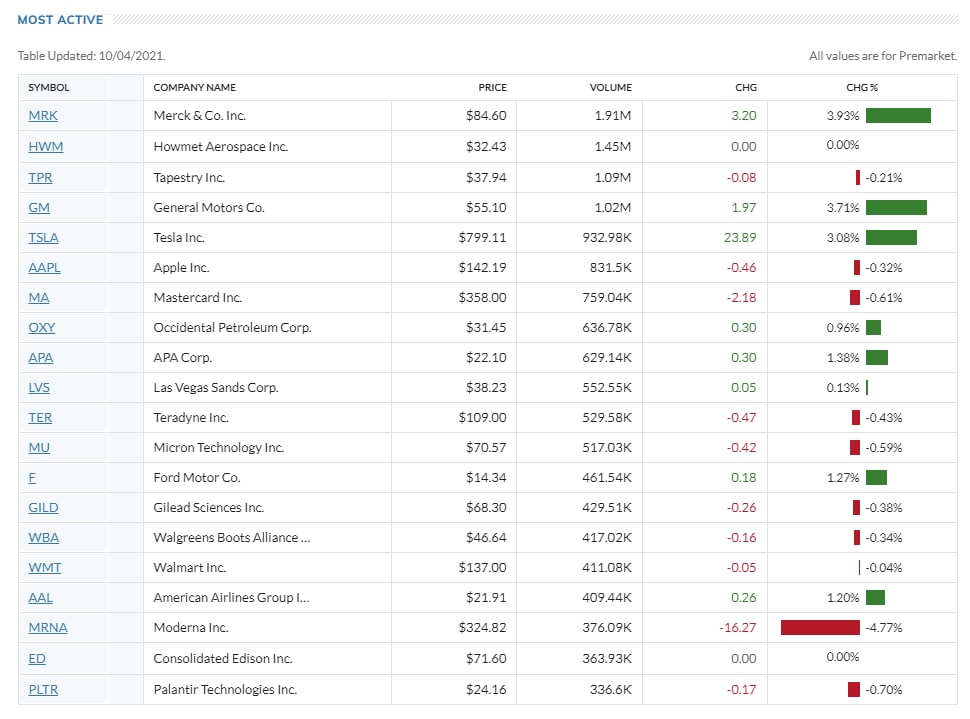Image resolution: width=970 pixels, height=719 pixels.
Task: Open the MRNA ticker link
Action: click(x=48, y=628)
